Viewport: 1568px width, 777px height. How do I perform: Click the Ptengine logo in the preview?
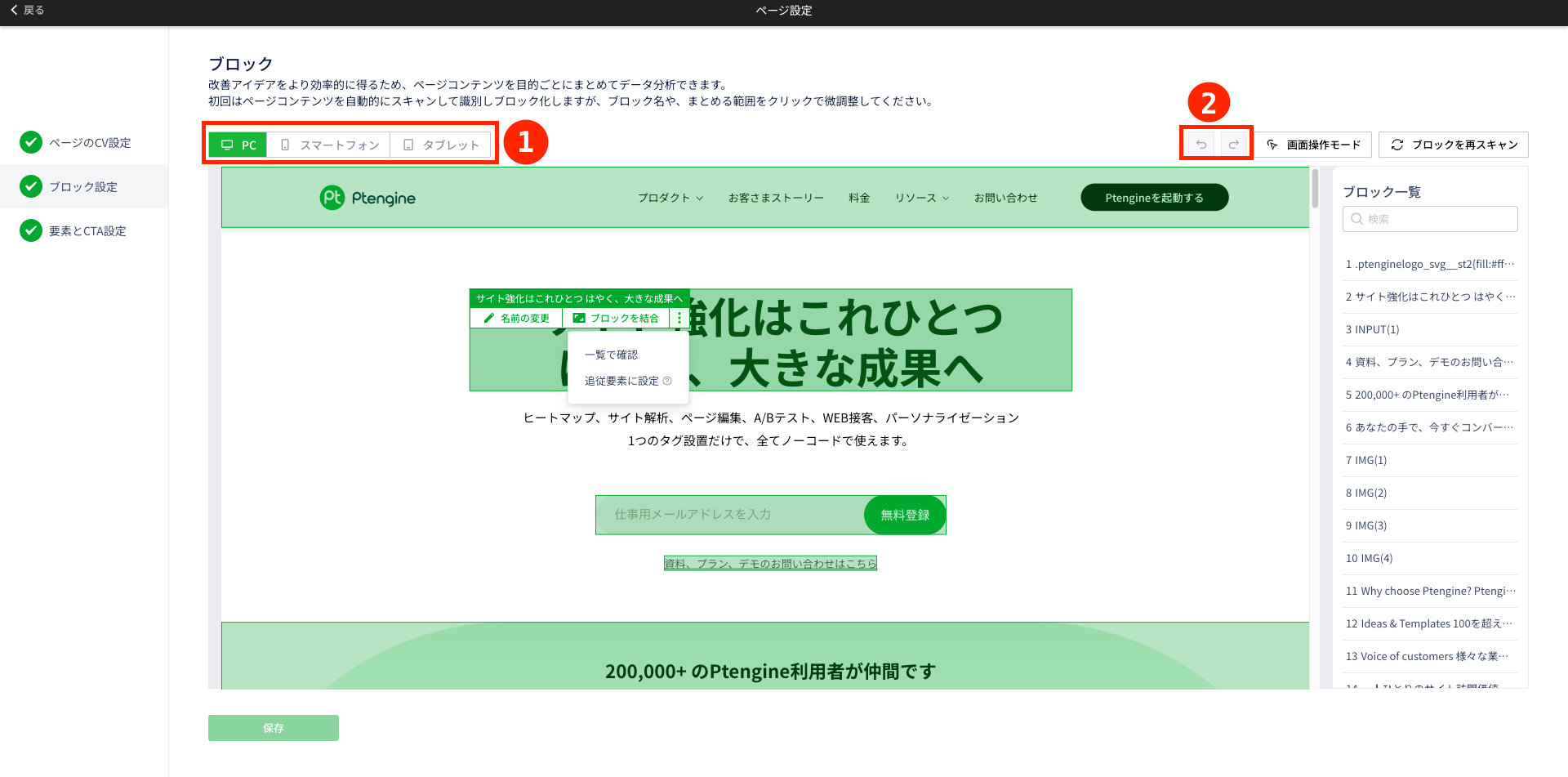point(367,198)
